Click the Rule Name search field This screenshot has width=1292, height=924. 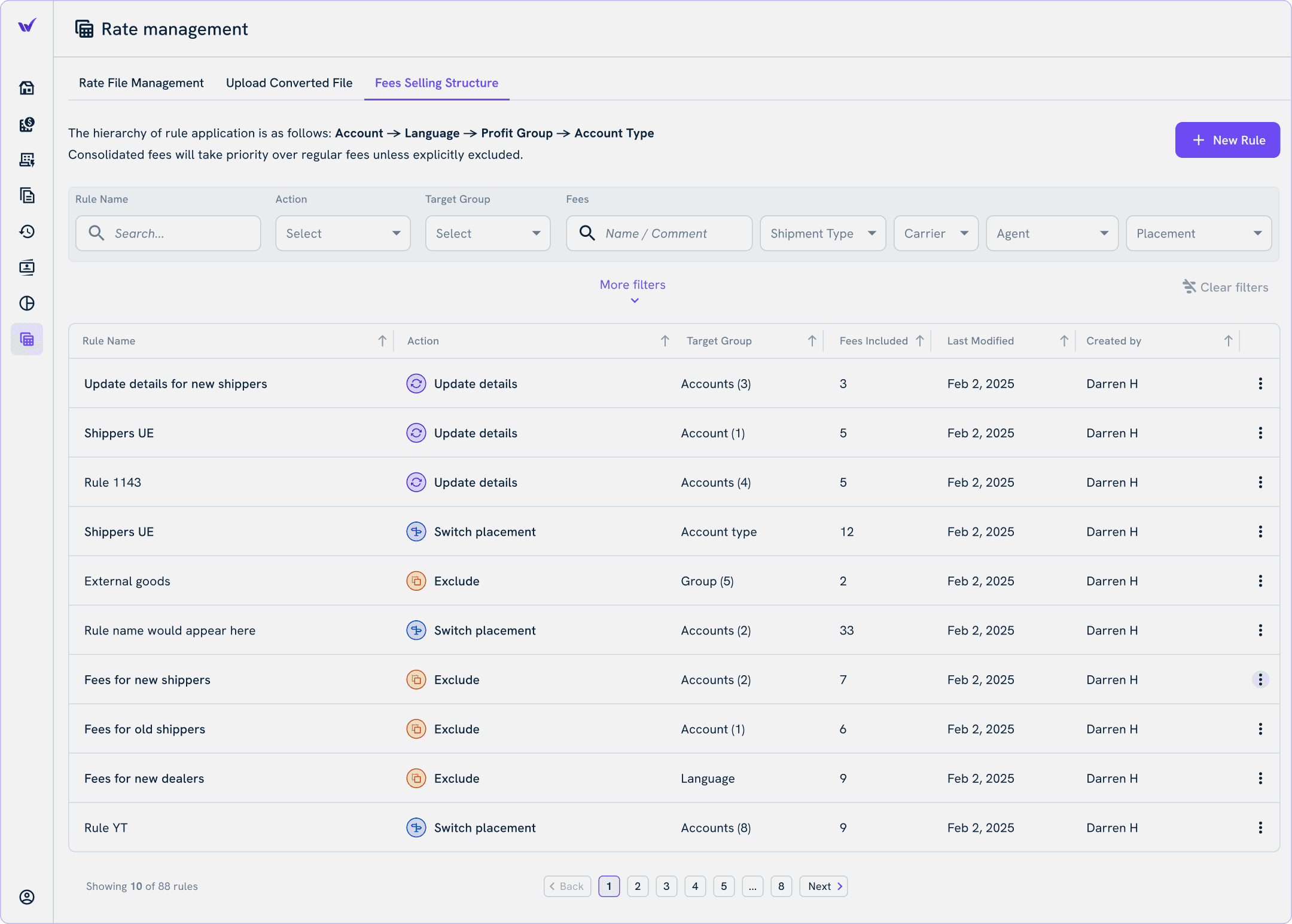click(x=168, y=233)
